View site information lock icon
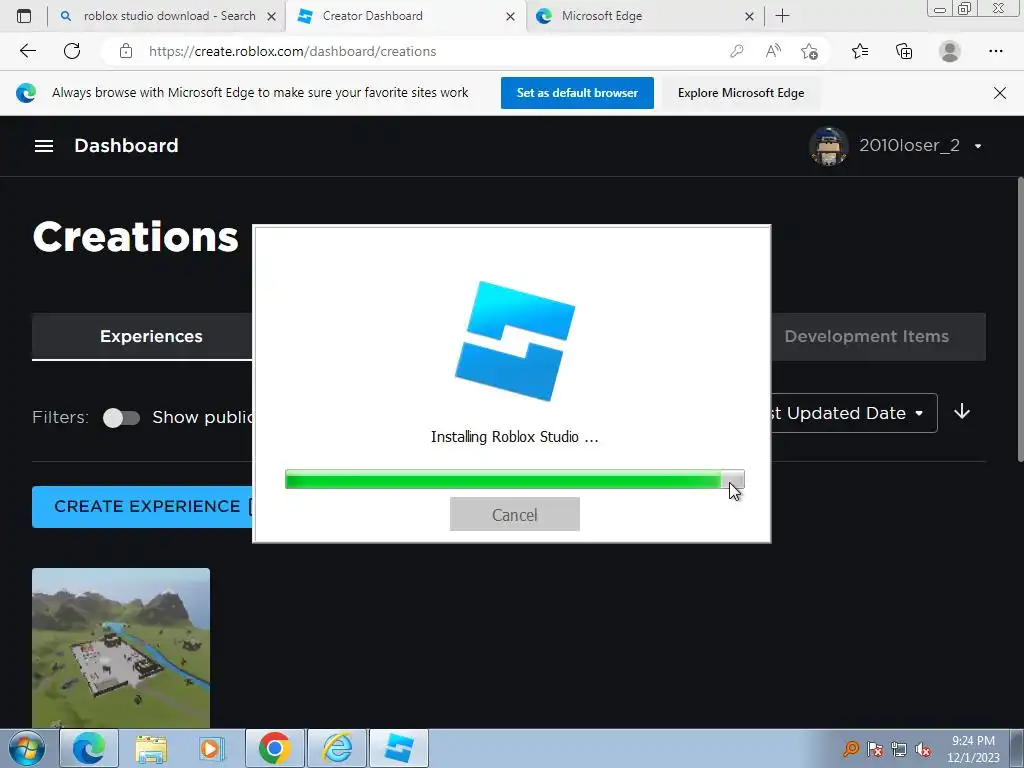The height and width of the screenshot is (768, 1024). [x=126, y=51]
